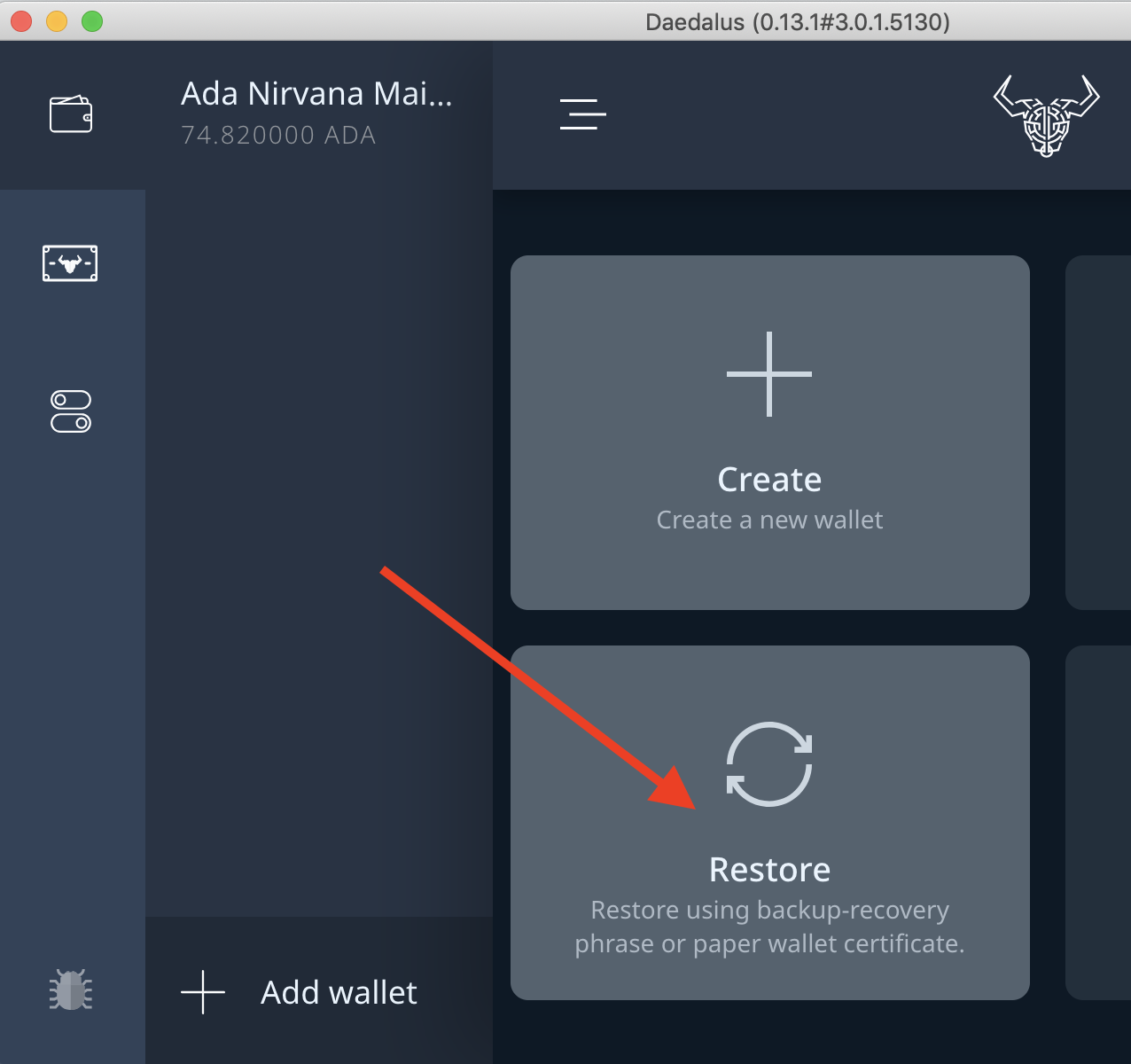
Task: Click the circular arrows Restore icon
Action: [x=768, y=764]
